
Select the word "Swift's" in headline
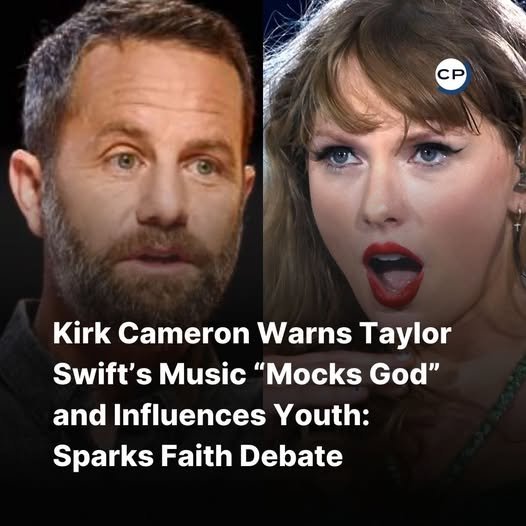coord(102,374)
